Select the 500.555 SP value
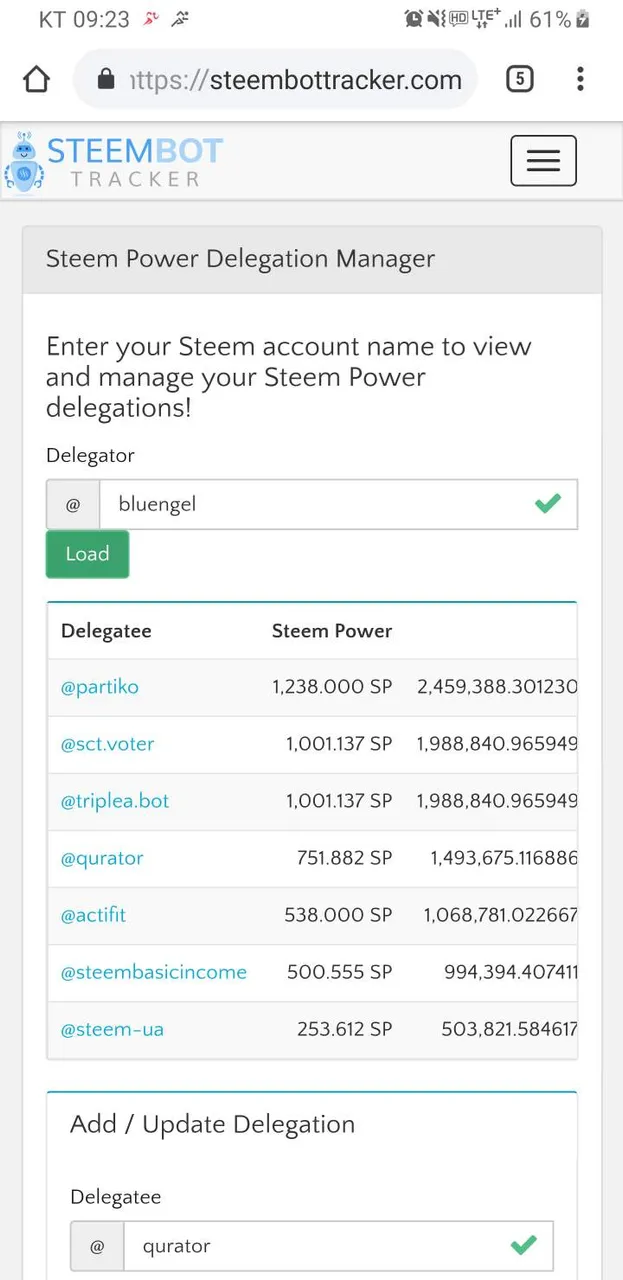623x1280 pixels. pyautogui.click(x=340, y=972)
